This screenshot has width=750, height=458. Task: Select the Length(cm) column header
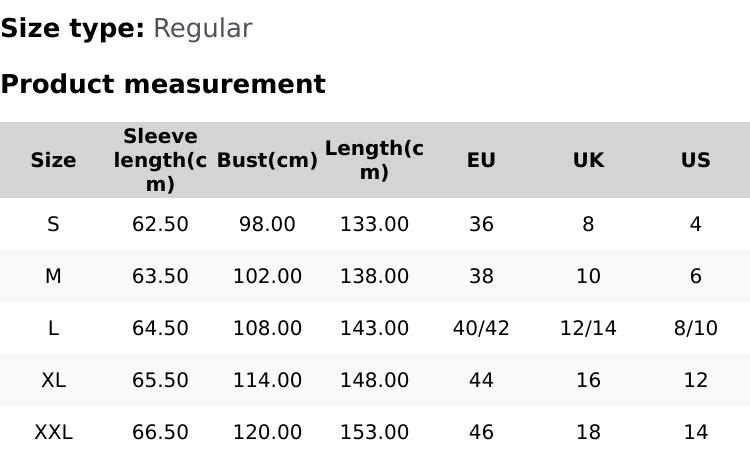[374, 160]
